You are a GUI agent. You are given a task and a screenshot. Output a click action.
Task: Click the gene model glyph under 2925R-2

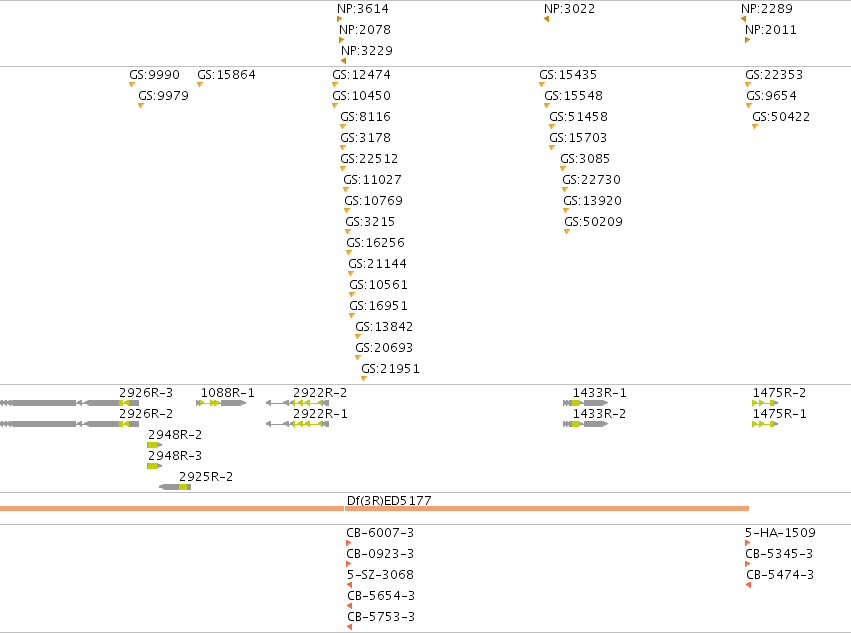[175, 487]
